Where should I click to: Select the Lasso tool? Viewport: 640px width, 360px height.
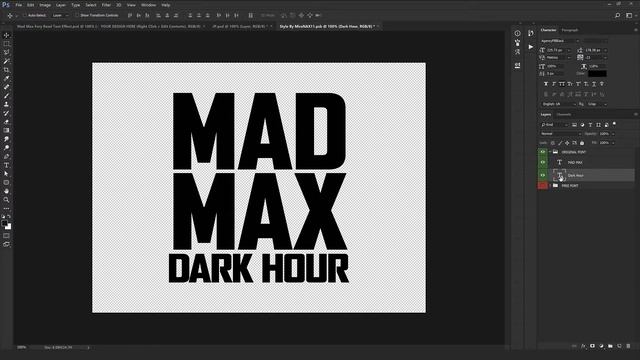click(6, 52)
